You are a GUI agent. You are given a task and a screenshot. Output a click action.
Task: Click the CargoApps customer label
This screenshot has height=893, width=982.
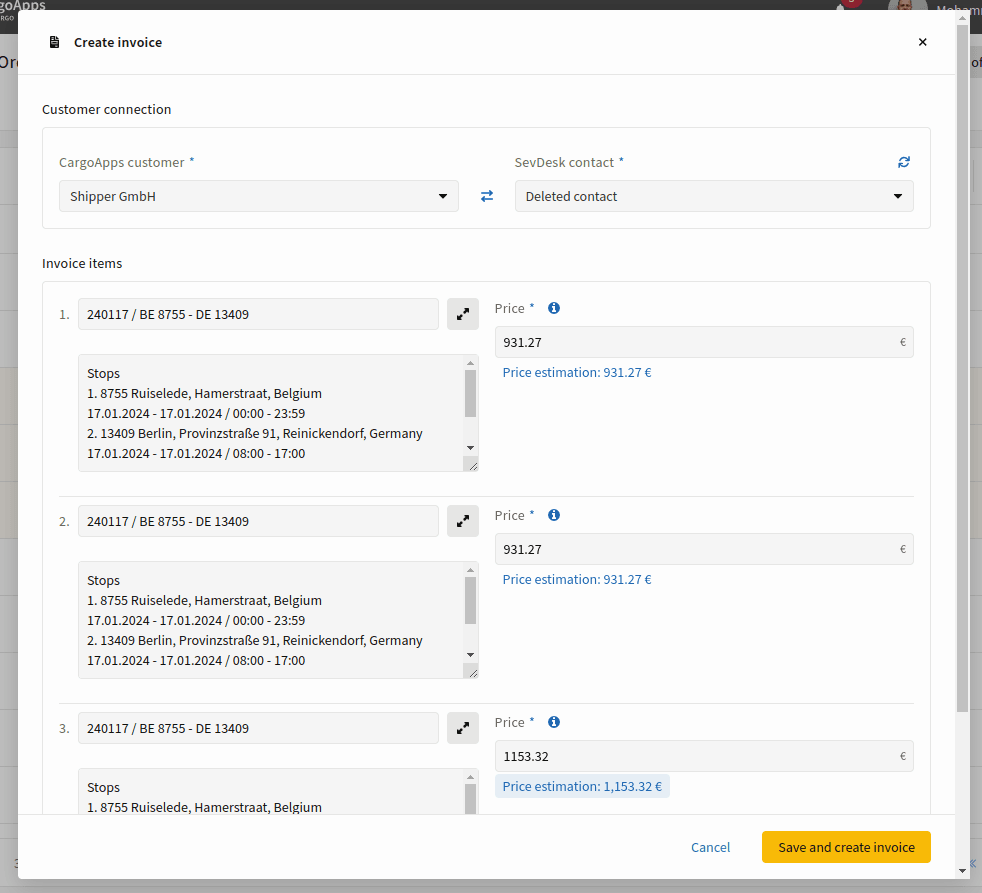(x=121, y=163)
